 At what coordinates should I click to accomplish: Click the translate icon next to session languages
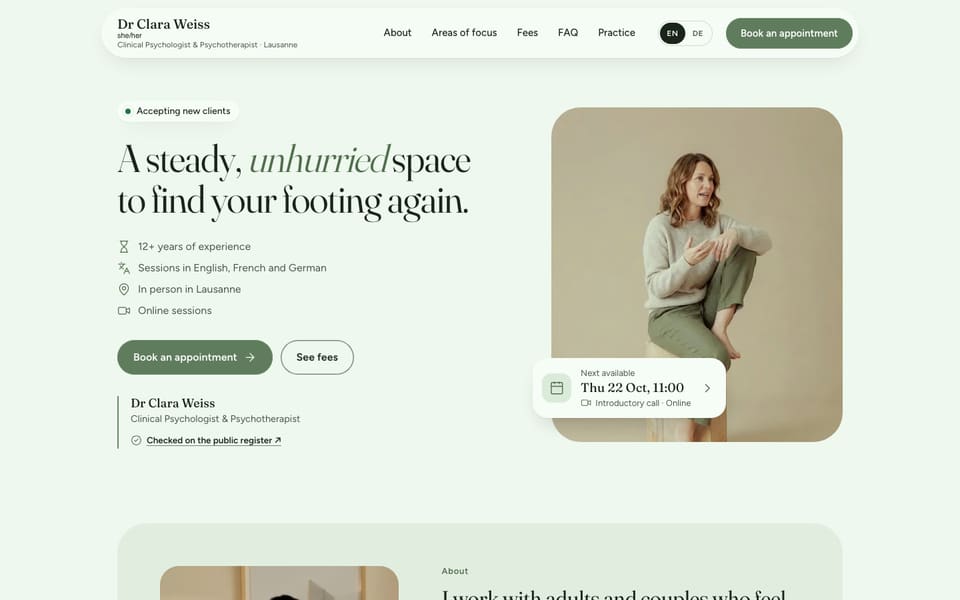point(124,268)
